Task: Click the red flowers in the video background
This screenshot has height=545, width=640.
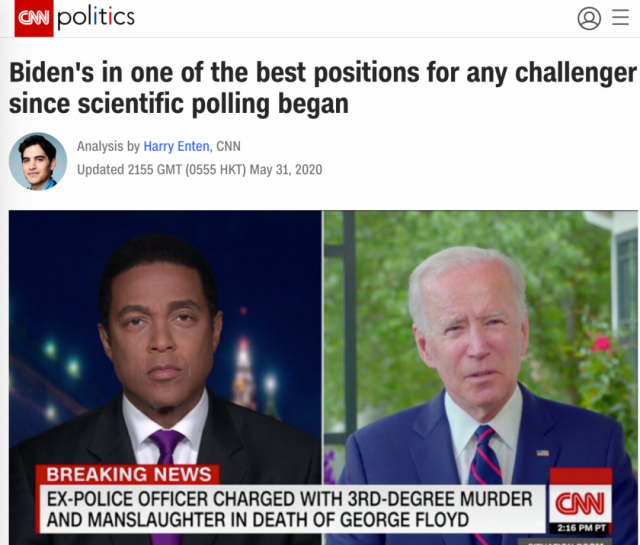Action: [600, 341]
